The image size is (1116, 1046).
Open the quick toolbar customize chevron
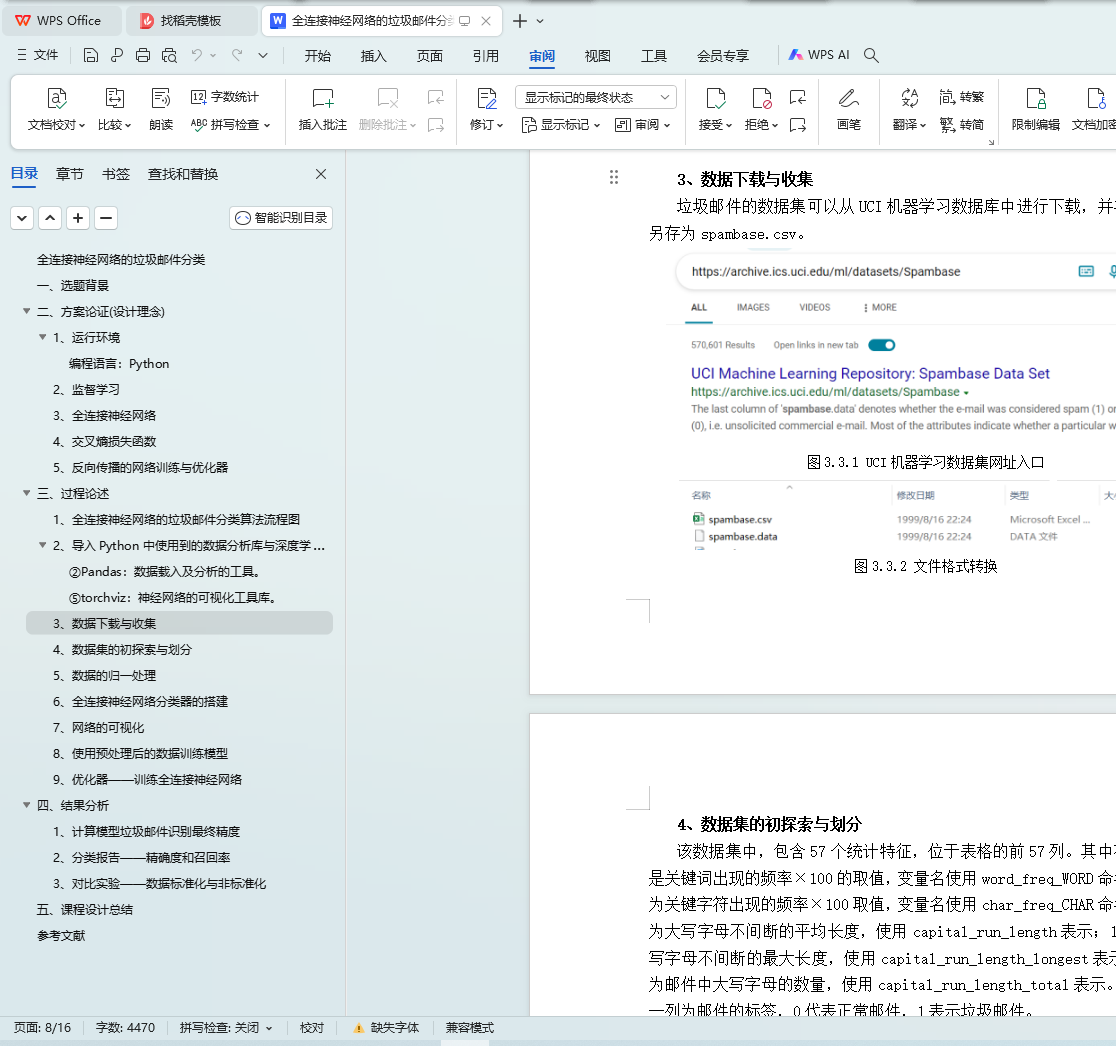[x=263, y=56]
